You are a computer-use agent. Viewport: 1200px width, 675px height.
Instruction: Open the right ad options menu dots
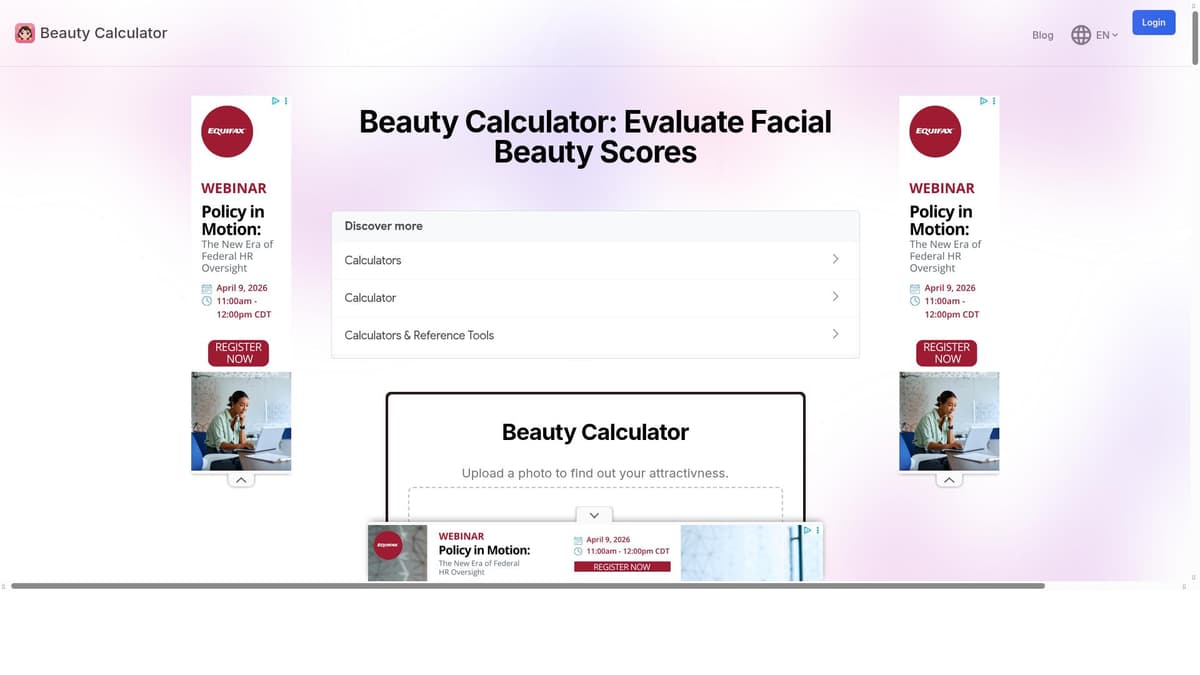994,101
